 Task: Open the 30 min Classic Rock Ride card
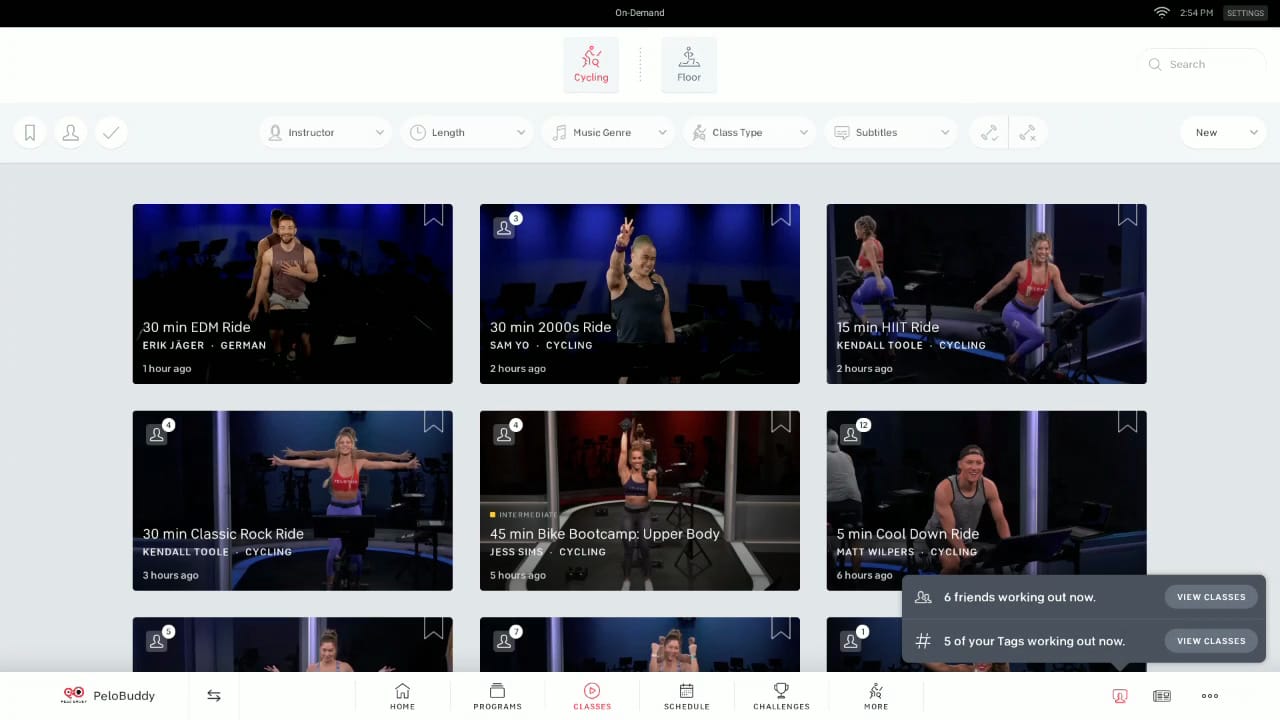click(x=292, y=500)
